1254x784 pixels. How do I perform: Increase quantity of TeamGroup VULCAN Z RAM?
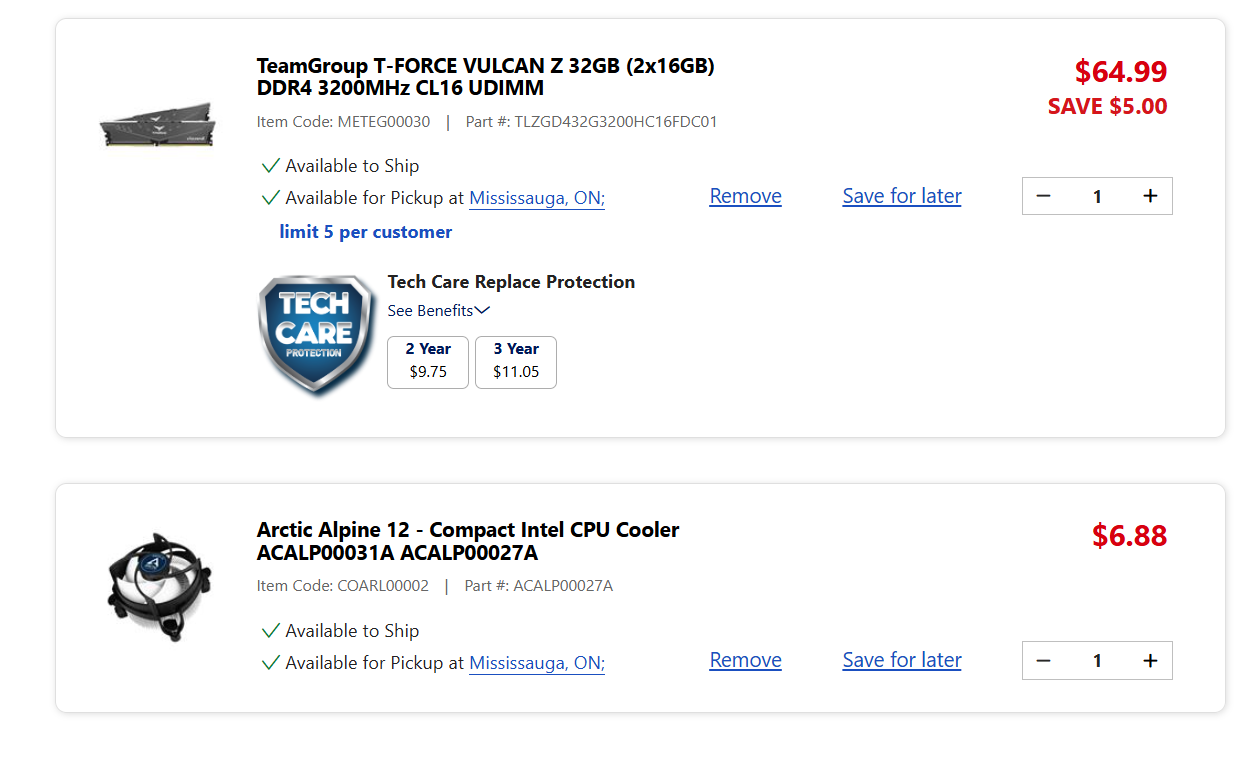tap(1150, 196)
